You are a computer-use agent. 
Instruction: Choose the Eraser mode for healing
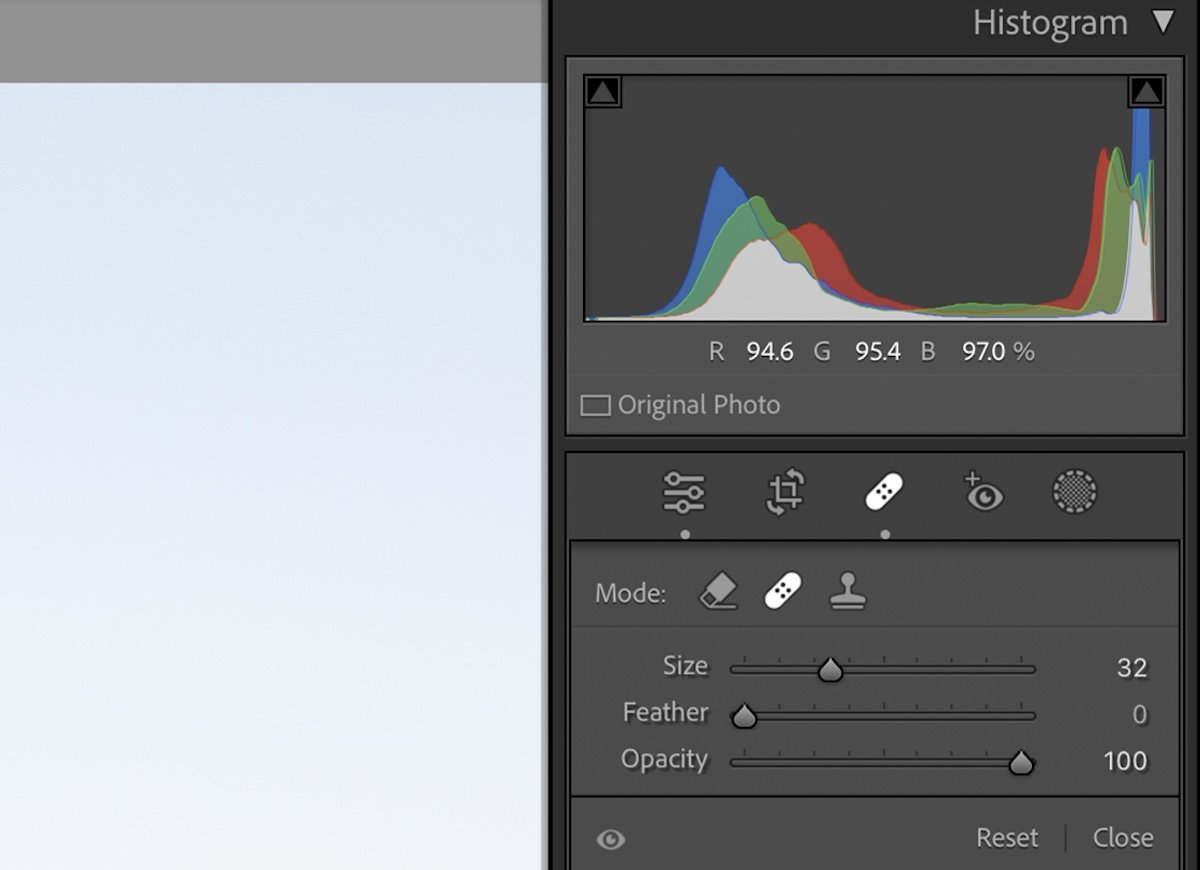718,592
